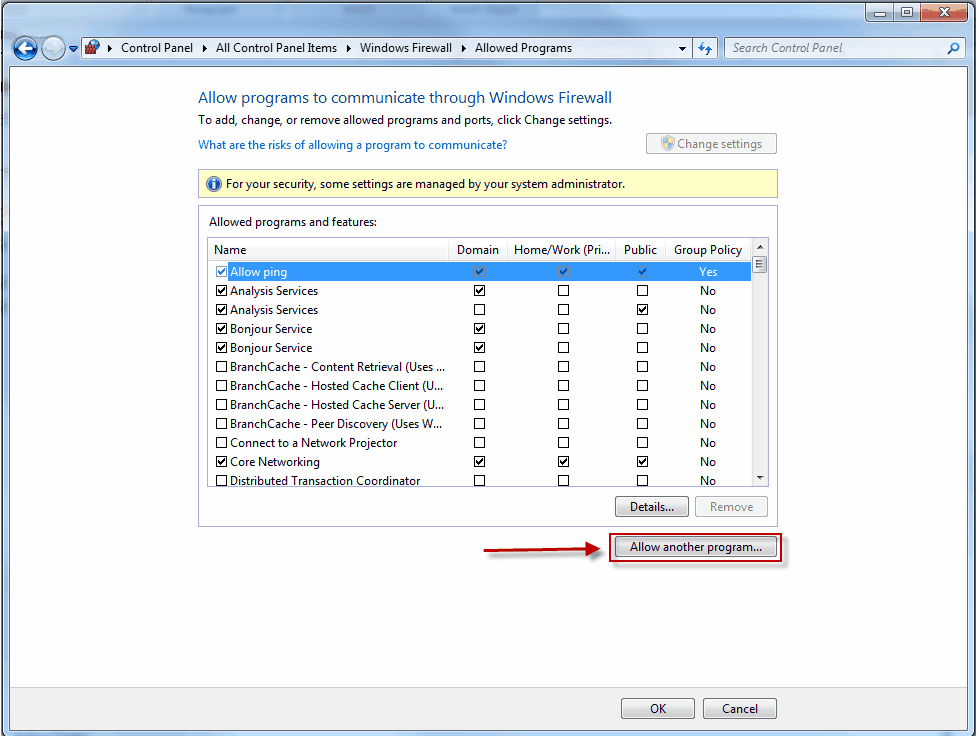Check Domain for BranchCache - Hosted Cache Client
This screenshot has width=979, height=736.
pos(480,386)
